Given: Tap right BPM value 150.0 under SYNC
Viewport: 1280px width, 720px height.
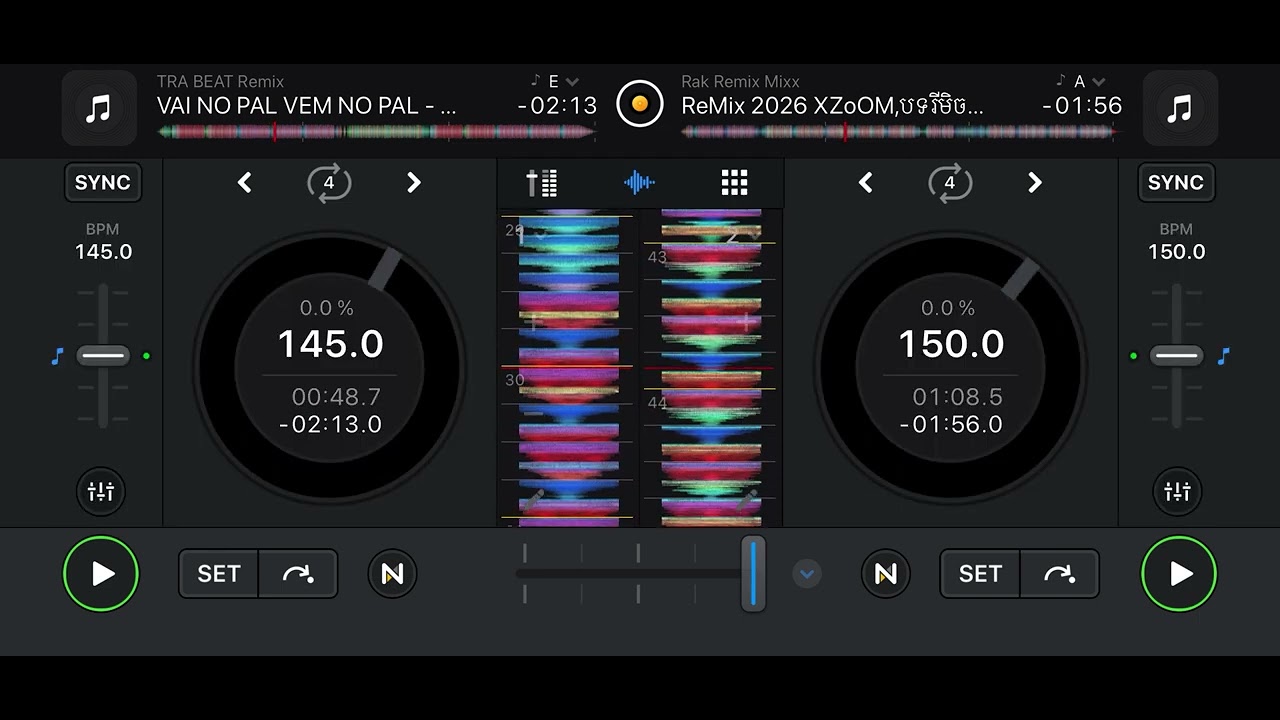Looking at the screenshot, I should tap(1177, 252).
